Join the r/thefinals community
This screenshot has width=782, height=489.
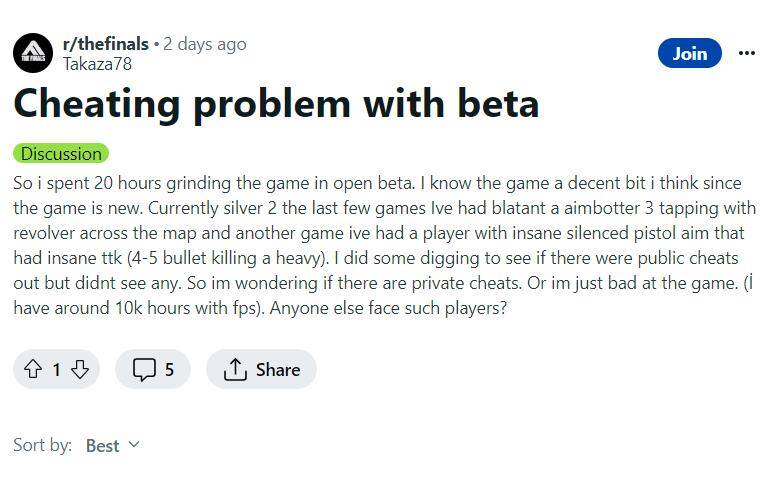click(x=689, y=53)
